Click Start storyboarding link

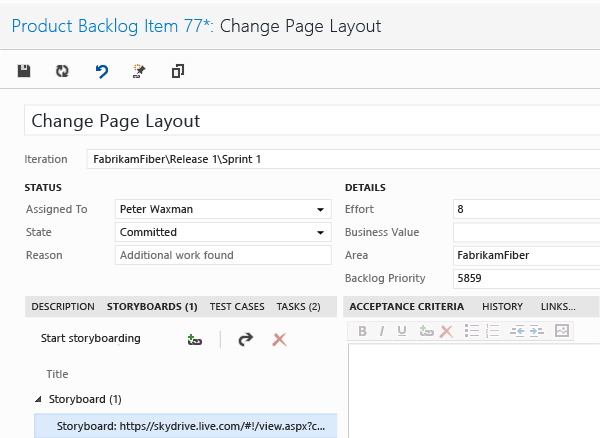(91, 338)
